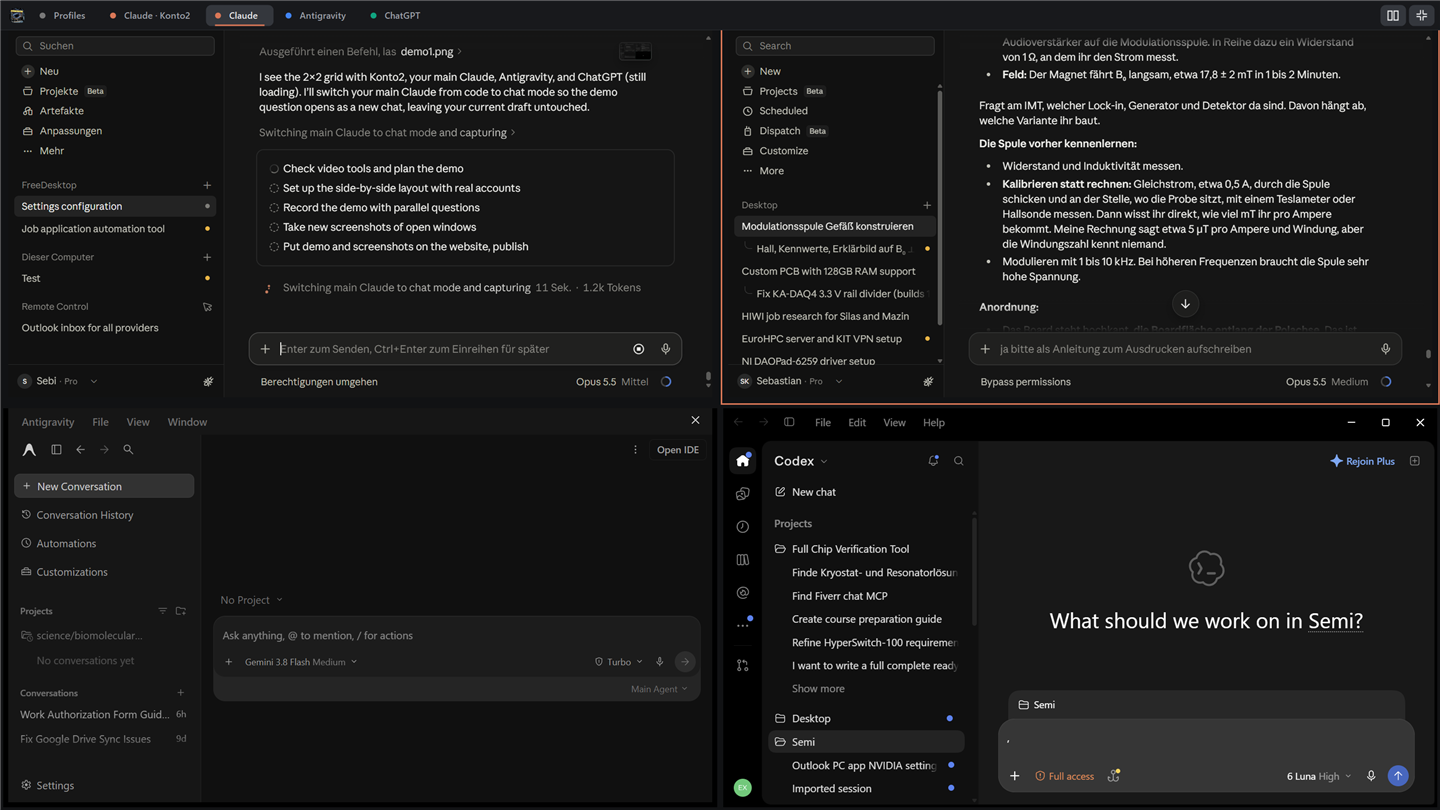Screen dimensions: 1440x810
Task: Open the Window menu in Antigravity
Action: pyautogui.click(x=187, y=422)
